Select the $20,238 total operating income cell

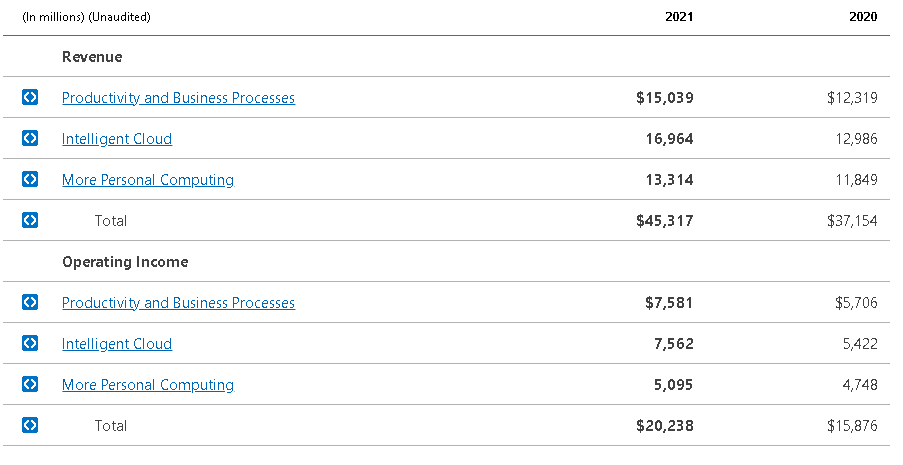pyautogui.click(x=664, y=426)
